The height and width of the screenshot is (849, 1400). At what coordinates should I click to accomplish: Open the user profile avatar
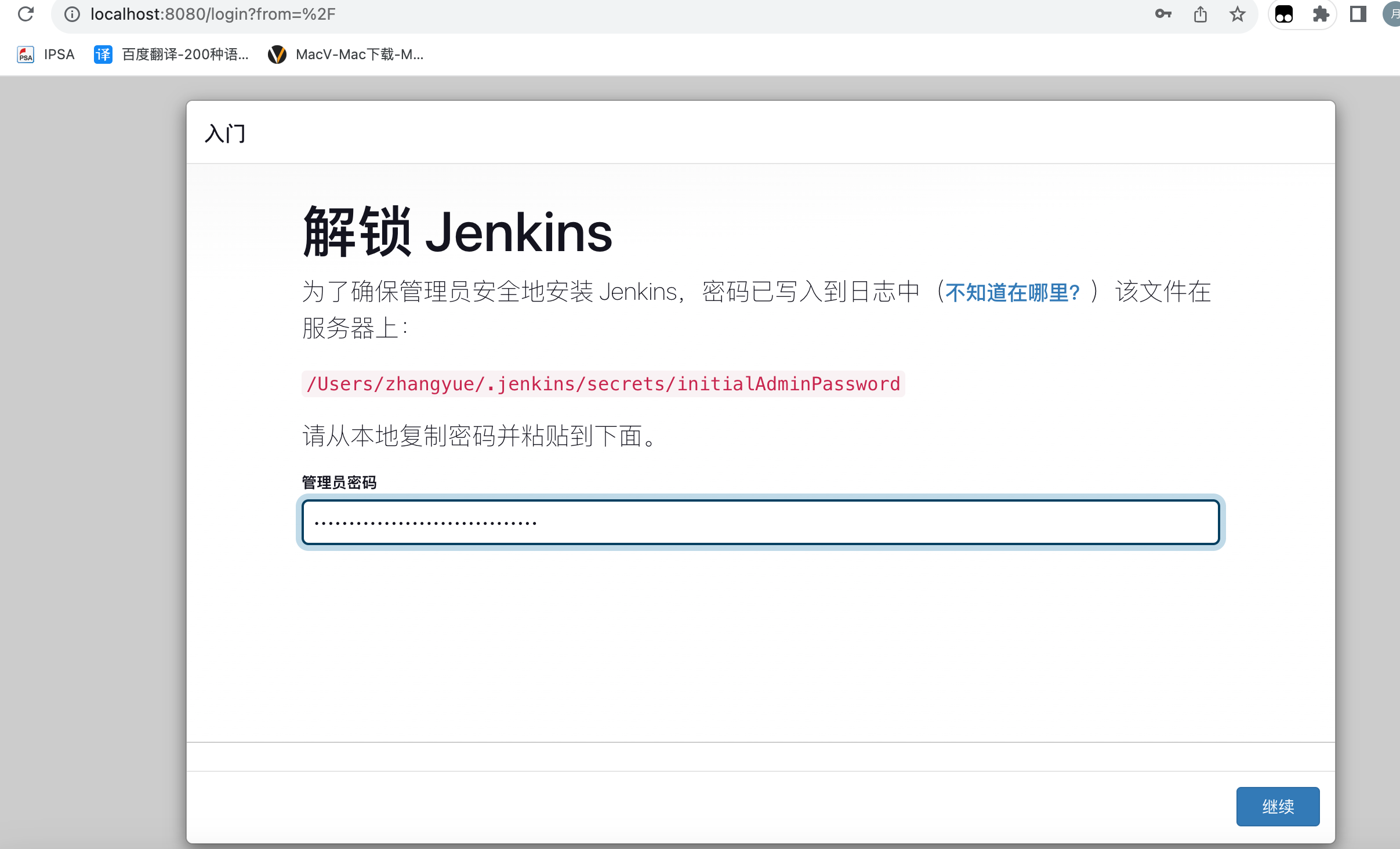1392,14
